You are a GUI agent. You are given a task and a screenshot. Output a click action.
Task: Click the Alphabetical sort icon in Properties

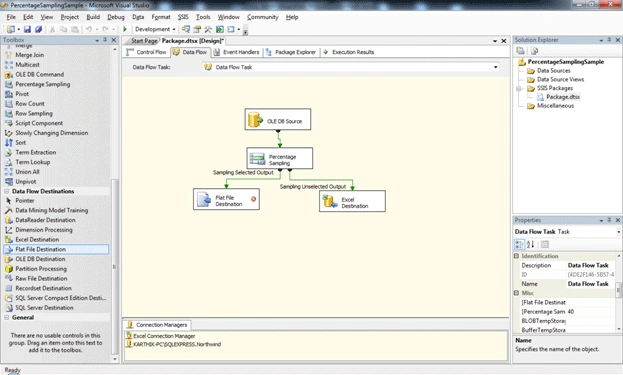(x=530, y=244)
